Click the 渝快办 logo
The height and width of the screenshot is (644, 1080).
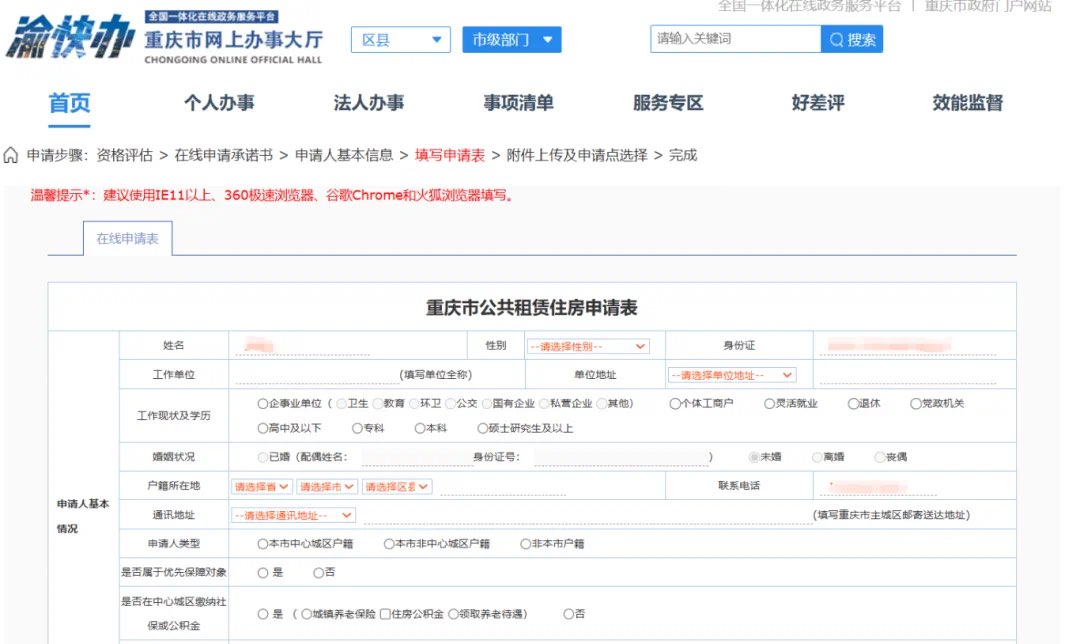pyautogui.click(x=69, y=37)
